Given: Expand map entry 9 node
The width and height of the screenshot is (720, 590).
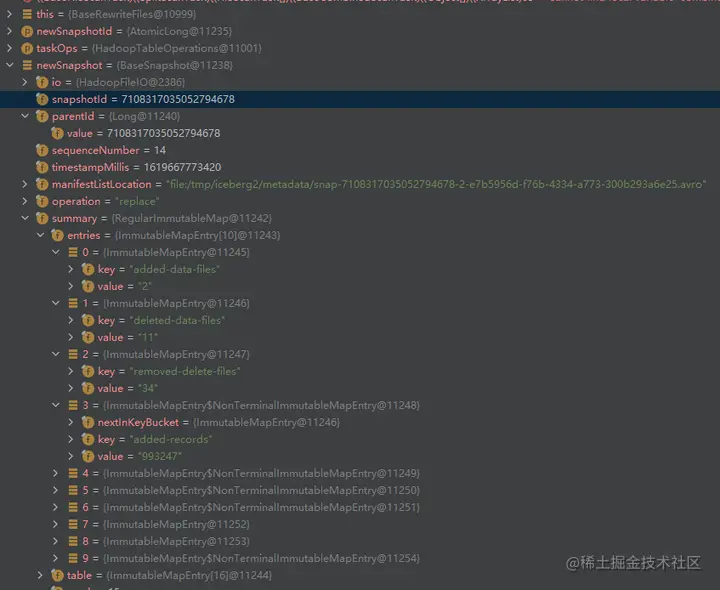Looking at the screenshot, I should (56, 558).
